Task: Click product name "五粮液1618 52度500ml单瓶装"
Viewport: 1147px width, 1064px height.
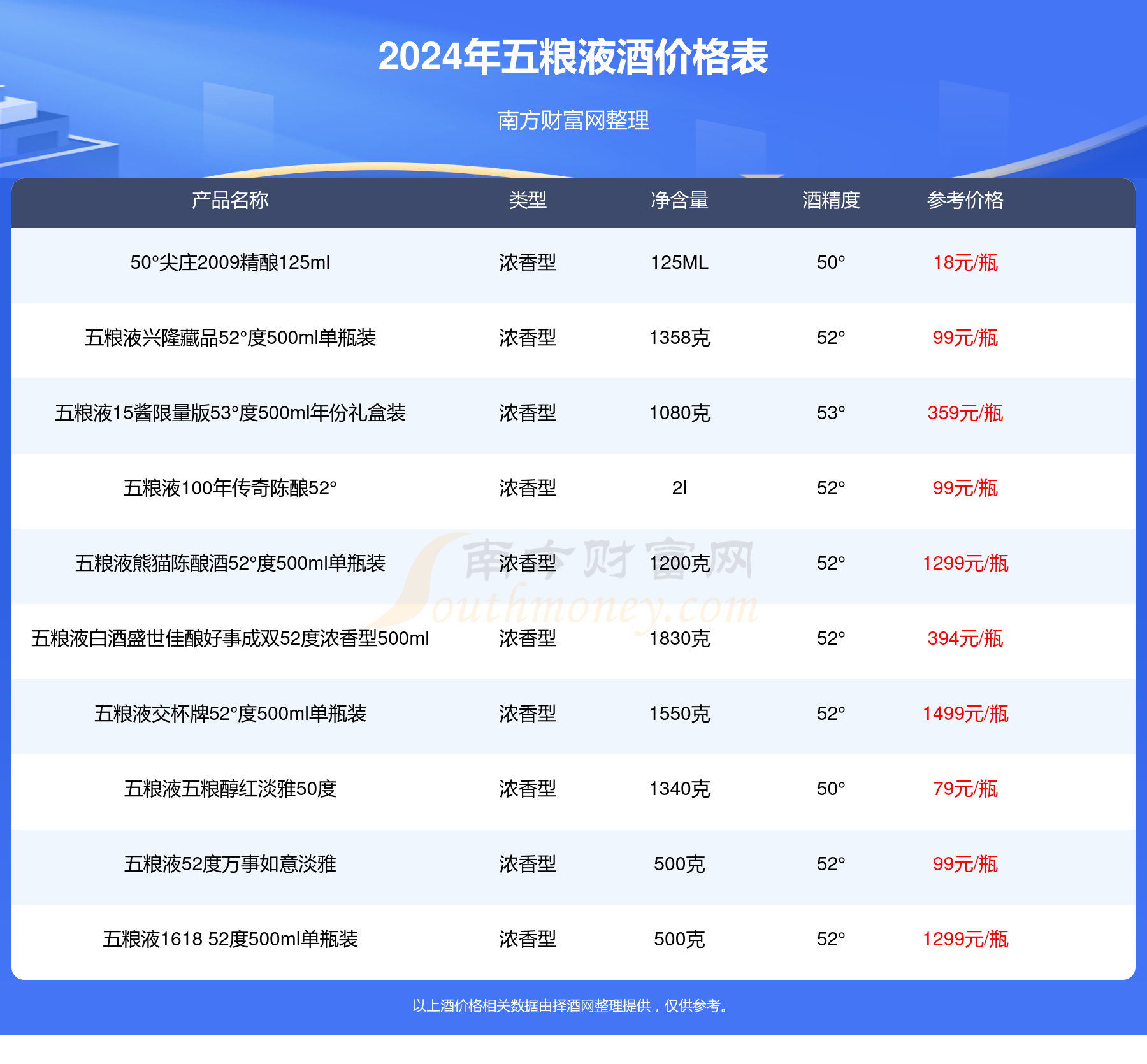Action: click(x=230, y=939)
